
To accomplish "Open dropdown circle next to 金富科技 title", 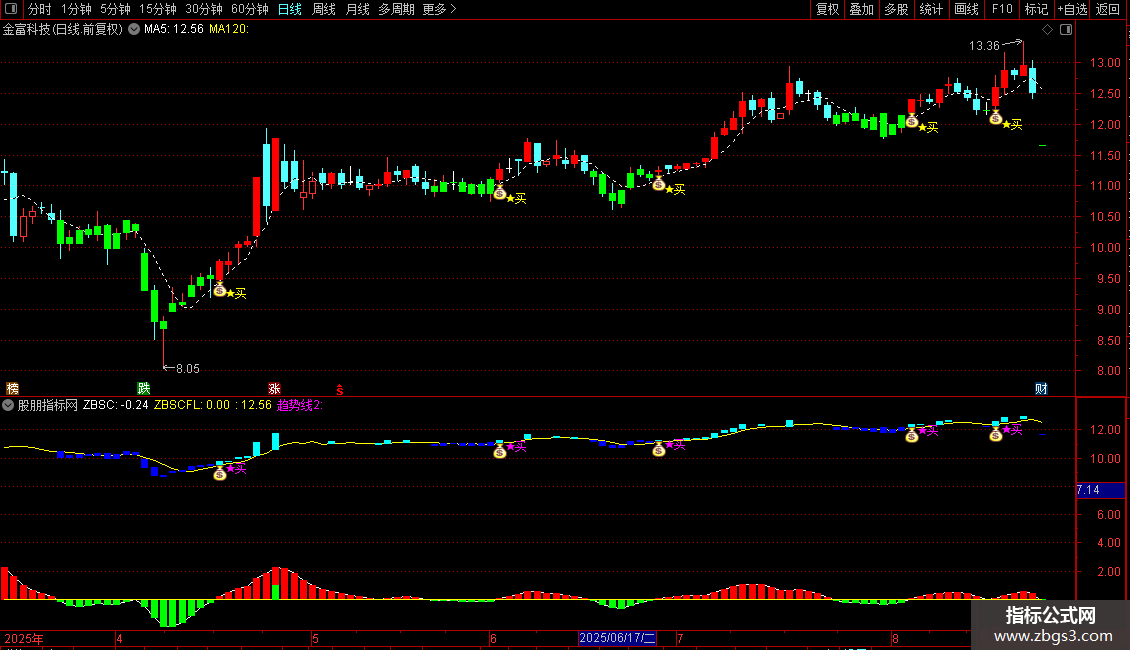I will [134, 29].
